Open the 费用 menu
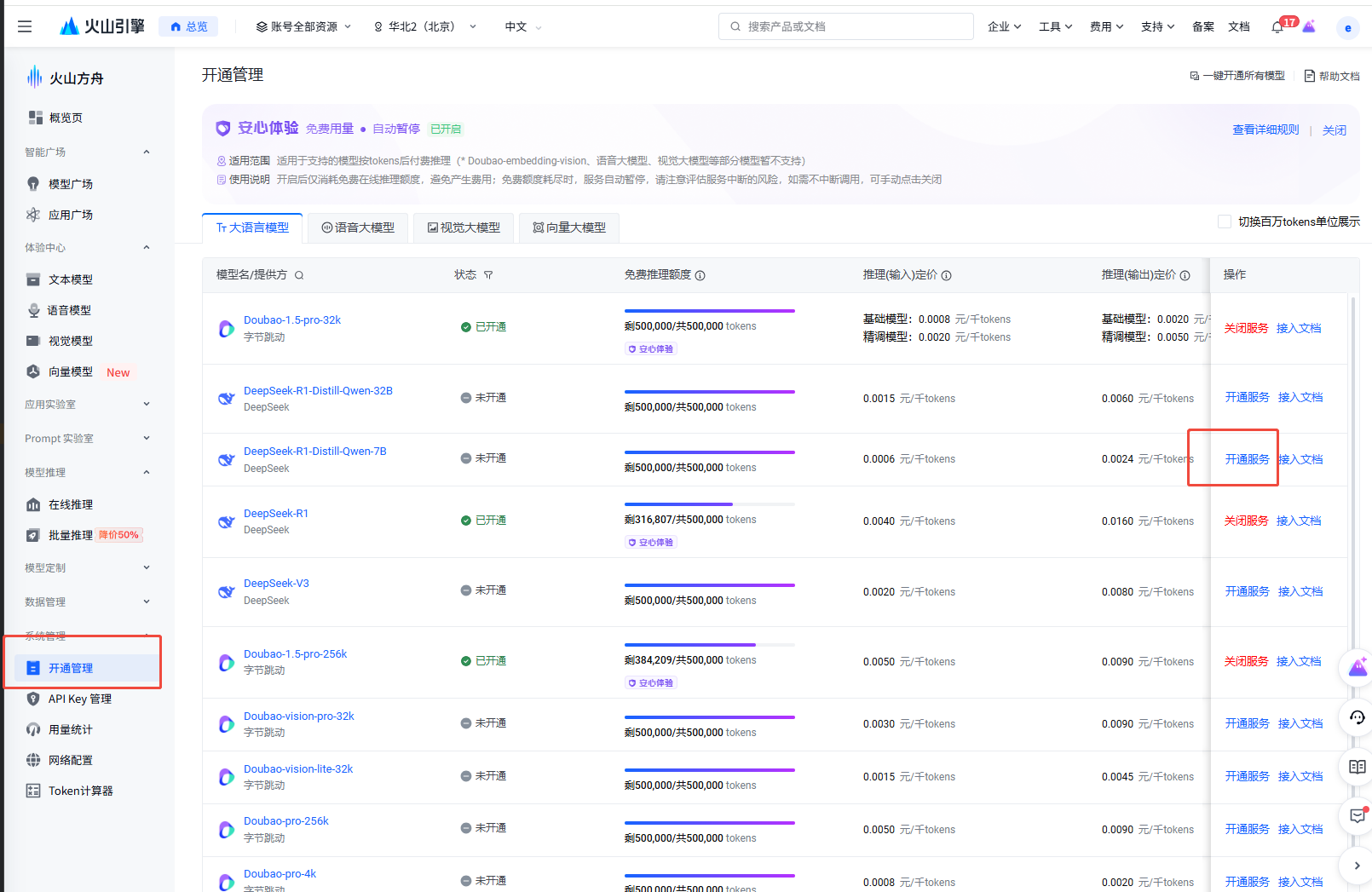 click(x=1106, y=26)
